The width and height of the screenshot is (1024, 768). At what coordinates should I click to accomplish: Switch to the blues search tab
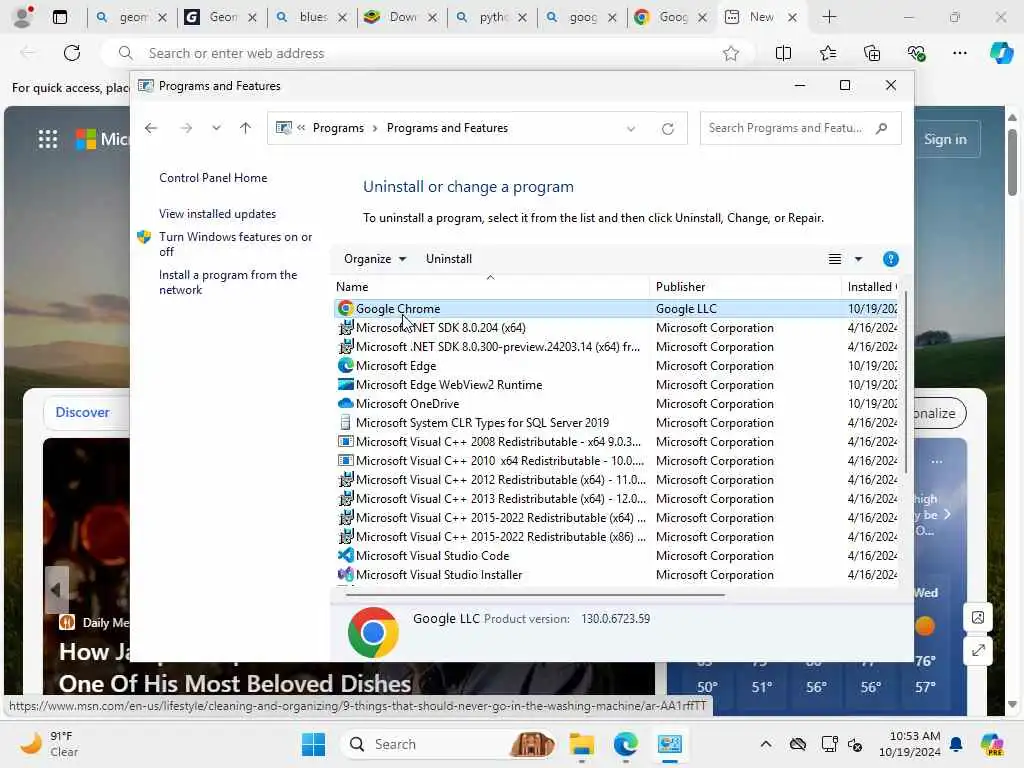(x=311, y=18)
